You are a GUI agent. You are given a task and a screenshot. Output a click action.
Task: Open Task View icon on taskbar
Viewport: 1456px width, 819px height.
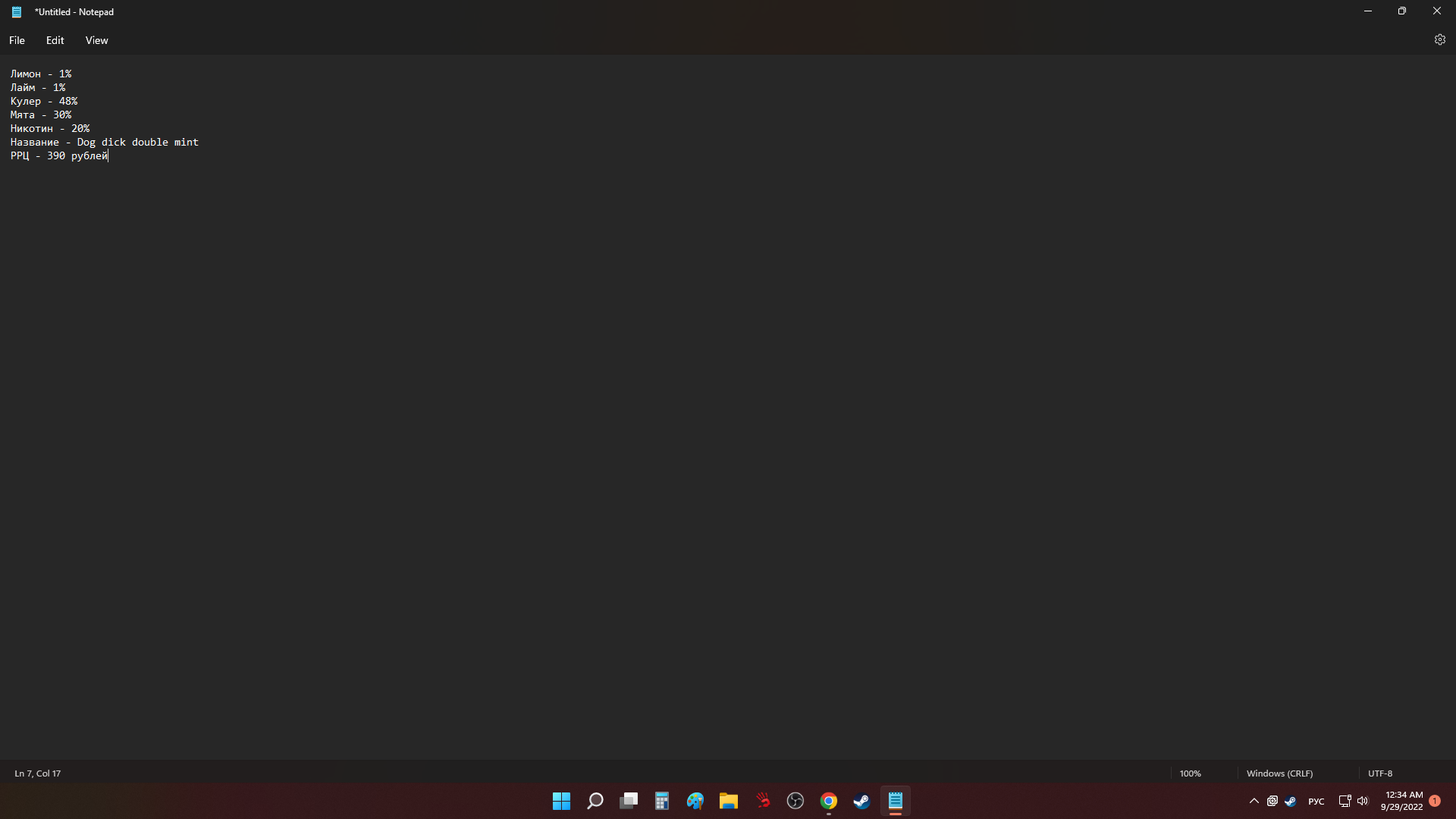[629, 801]
